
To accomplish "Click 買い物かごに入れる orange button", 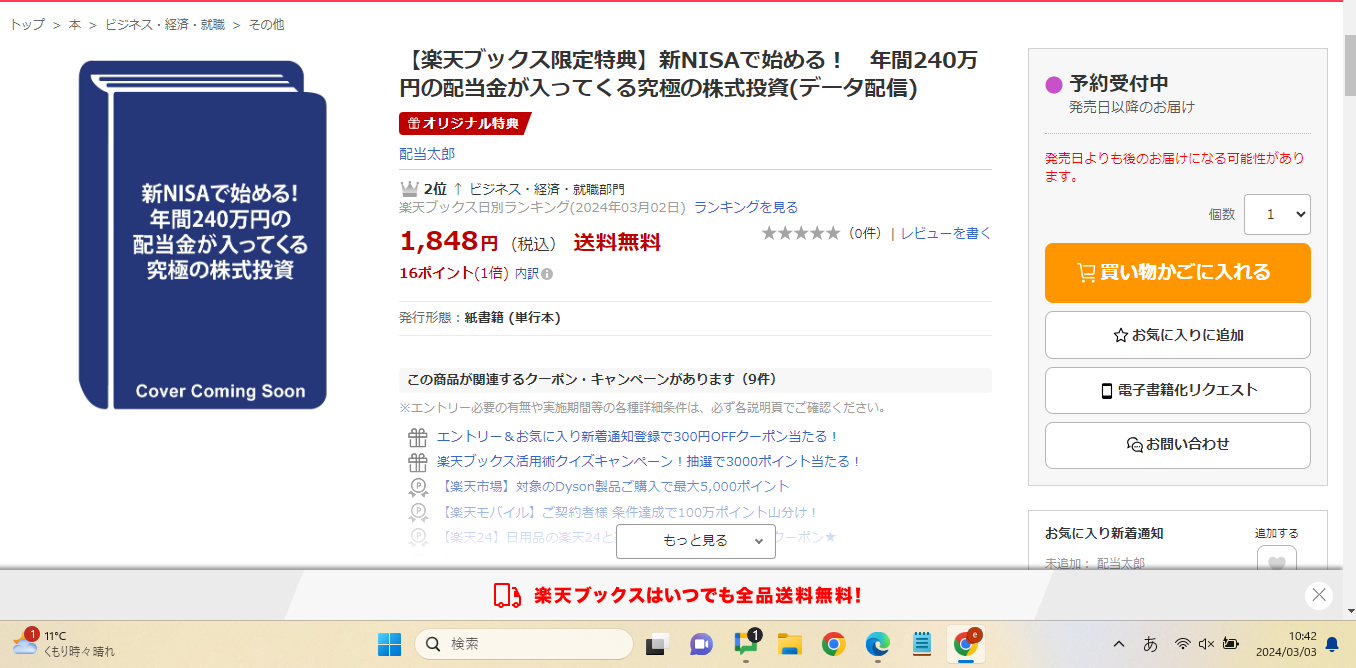I will [1177, 272].
